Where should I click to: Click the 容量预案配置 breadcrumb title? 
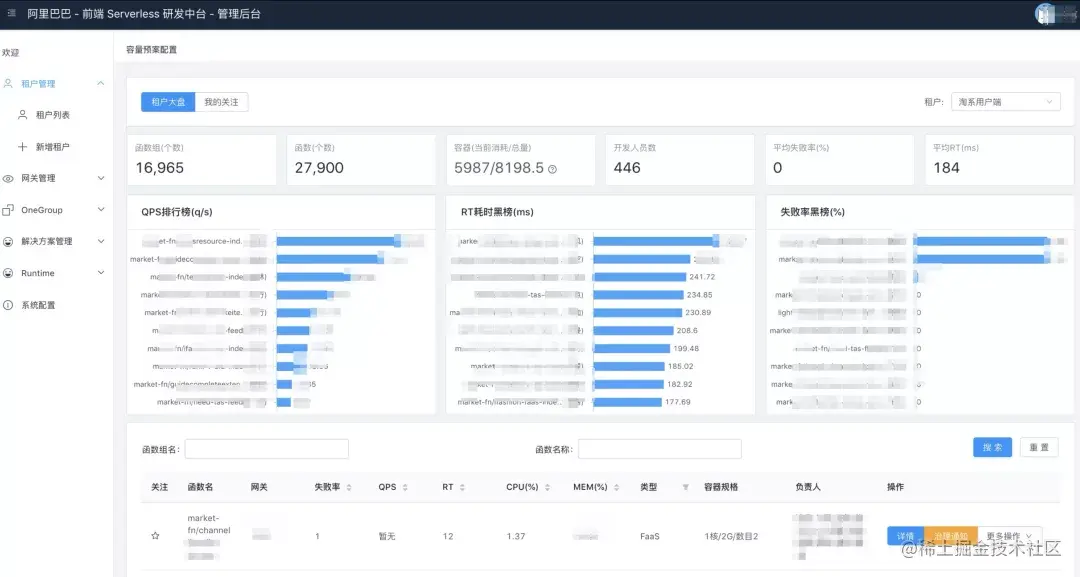(152, 50)
